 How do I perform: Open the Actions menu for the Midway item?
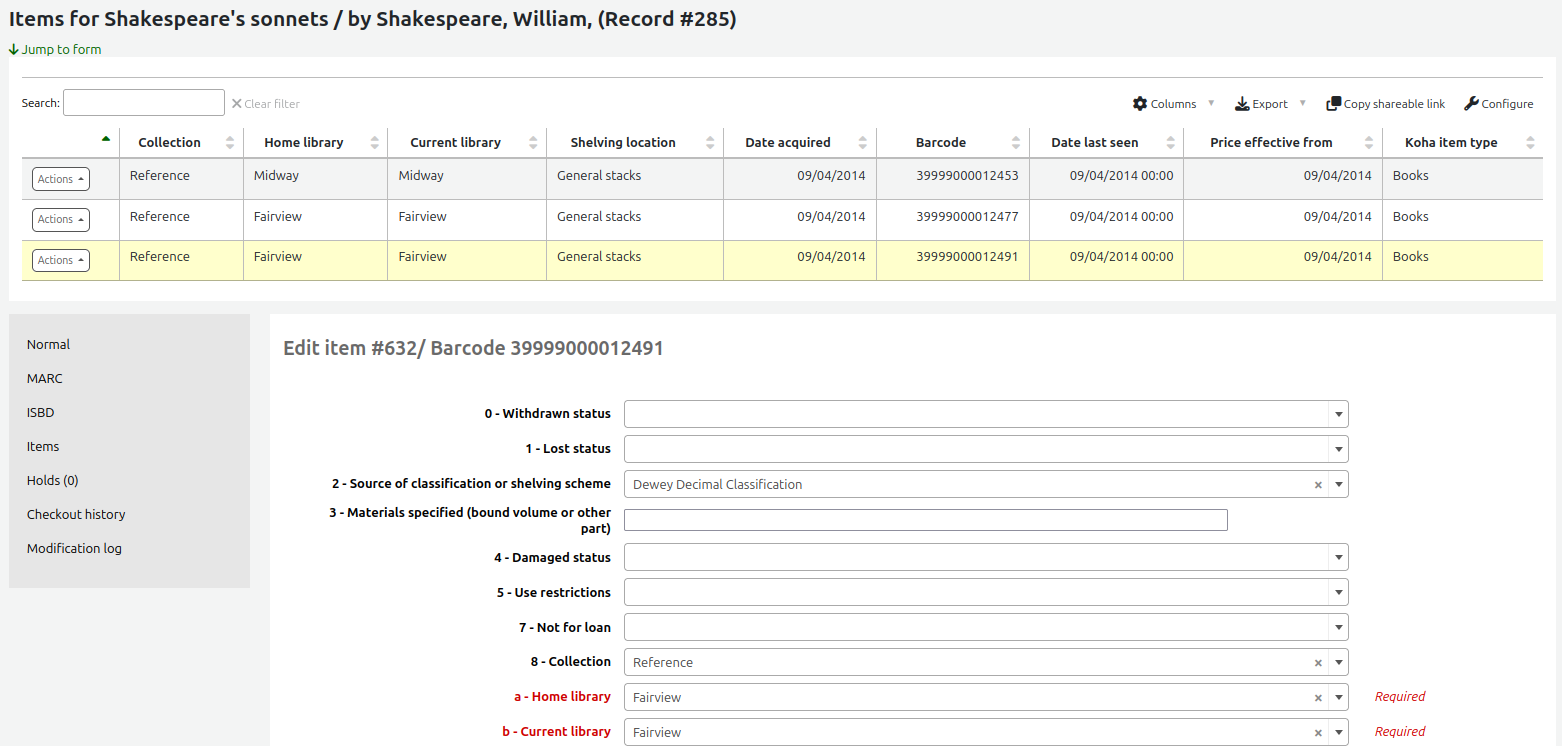(60, 178)
